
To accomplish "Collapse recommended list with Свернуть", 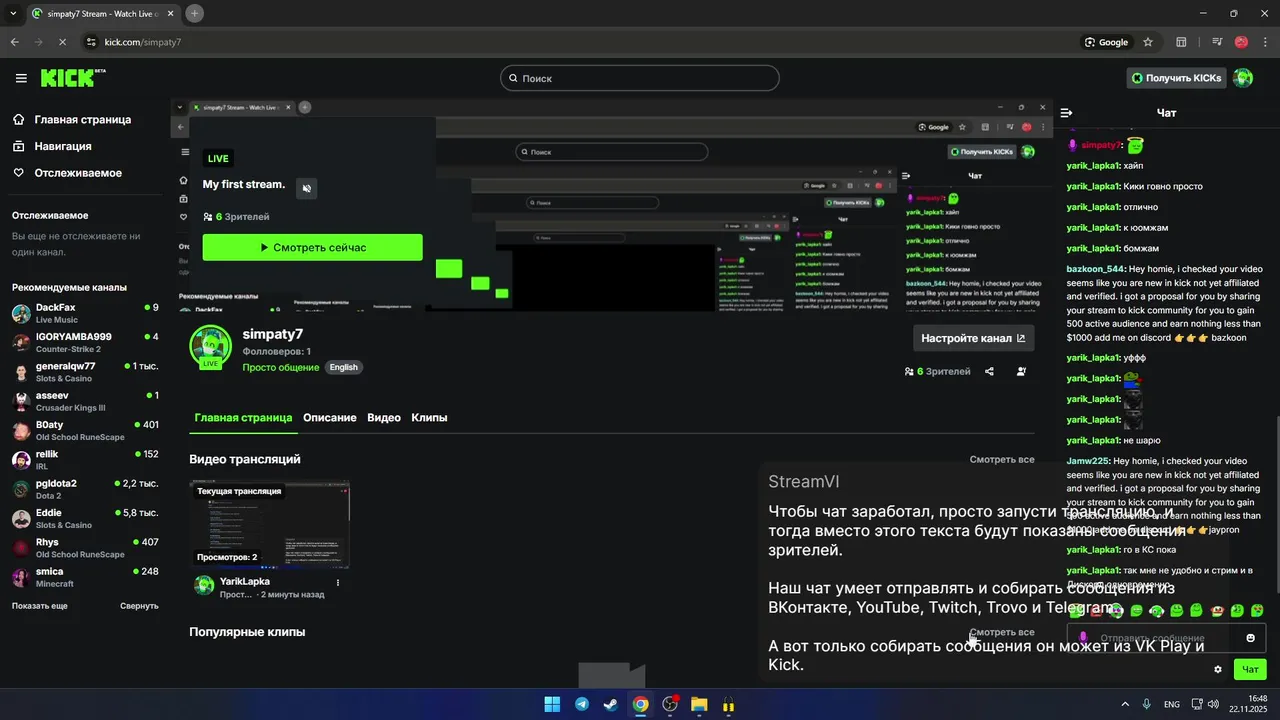I will tap(139, 606).
